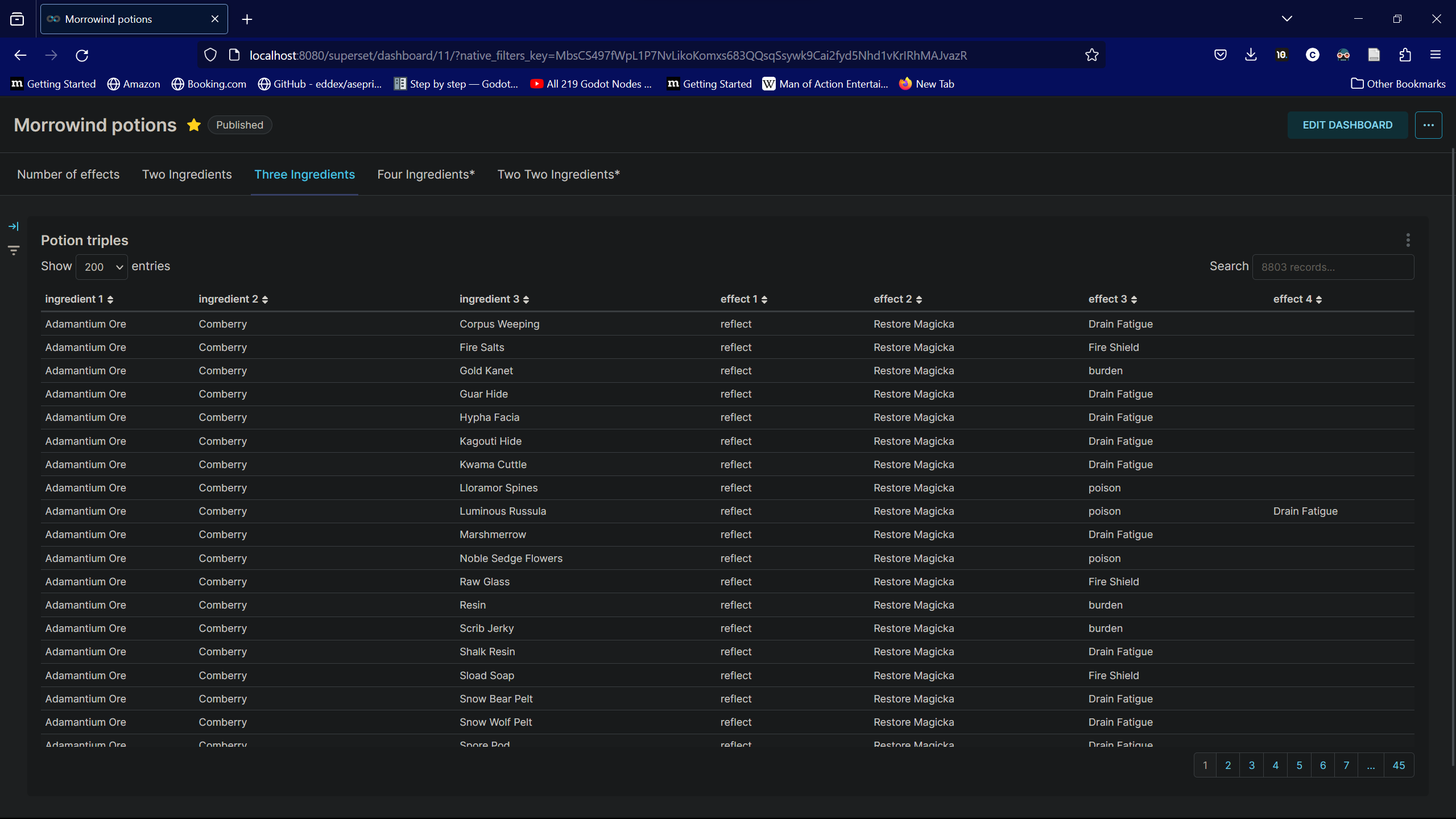Reload the page in browser
This screenshot has height=819, width=1456.
(x=82, y=55)
